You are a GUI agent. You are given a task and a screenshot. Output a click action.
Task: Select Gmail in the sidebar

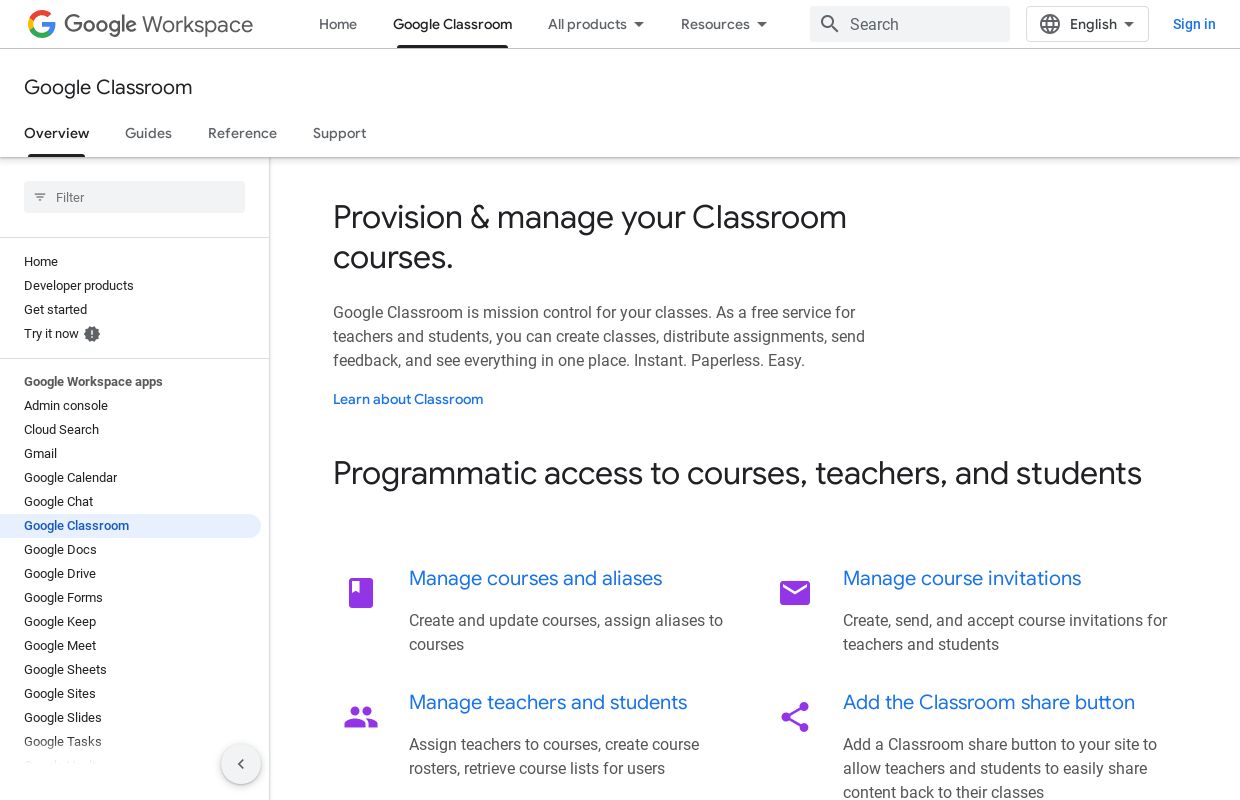pos(41,454)
